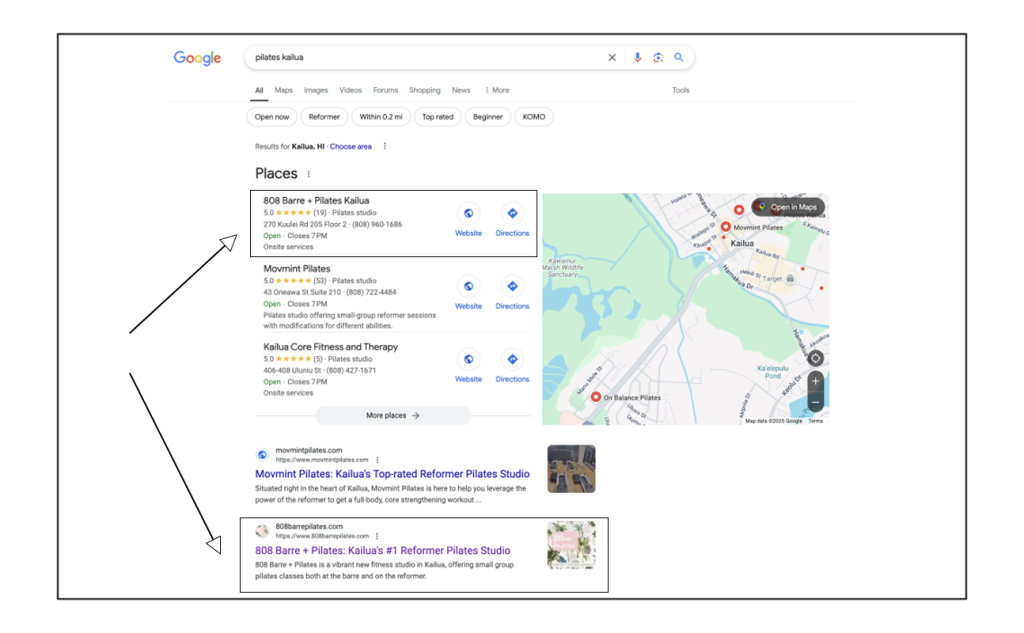The width and height of the screenshot is (1024, 633).
Task: Zoom in the map with plus button
Action: point(815,381)
